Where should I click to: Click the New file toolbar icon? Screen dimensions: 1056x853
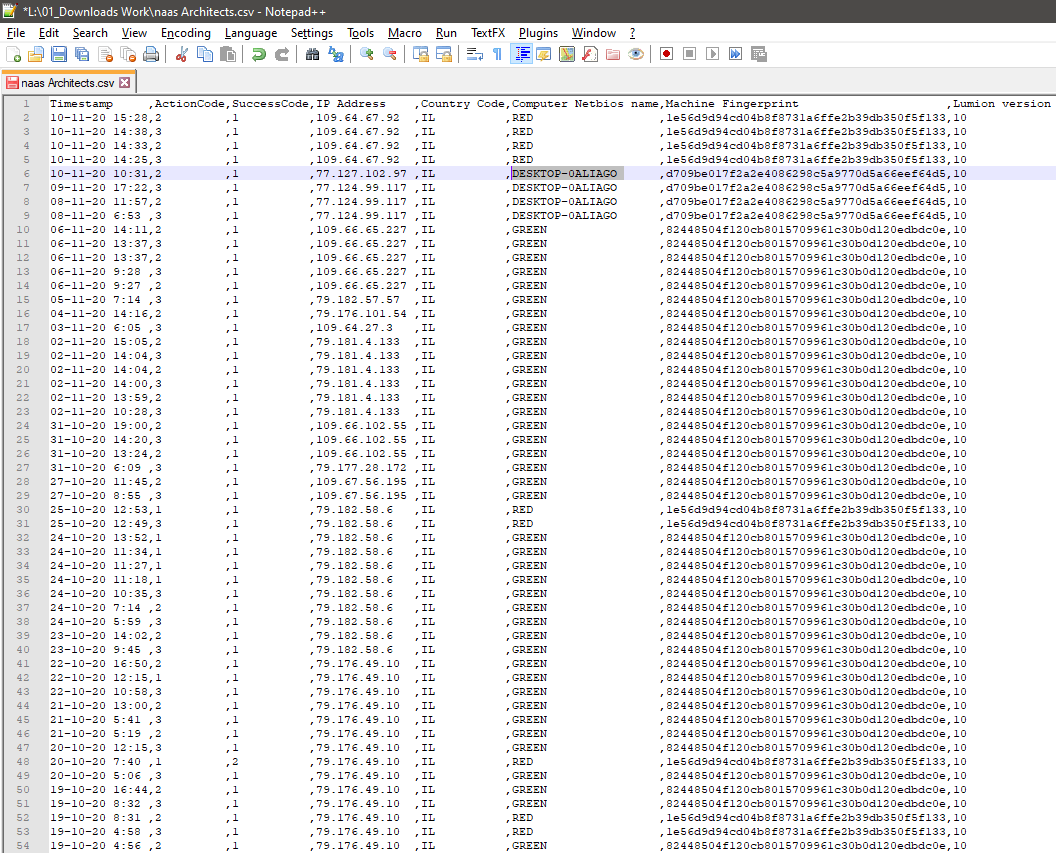(x=14, y=54)
